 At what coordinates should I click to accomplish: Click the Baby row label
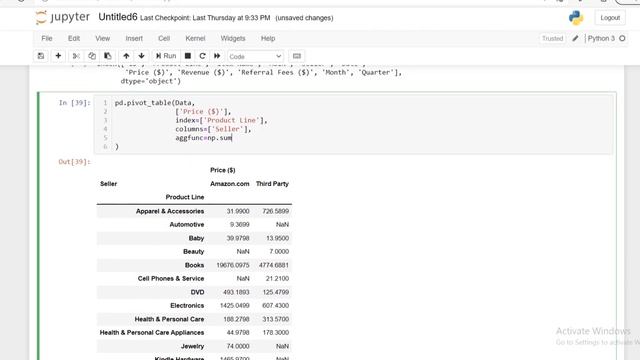click(196, 238)
